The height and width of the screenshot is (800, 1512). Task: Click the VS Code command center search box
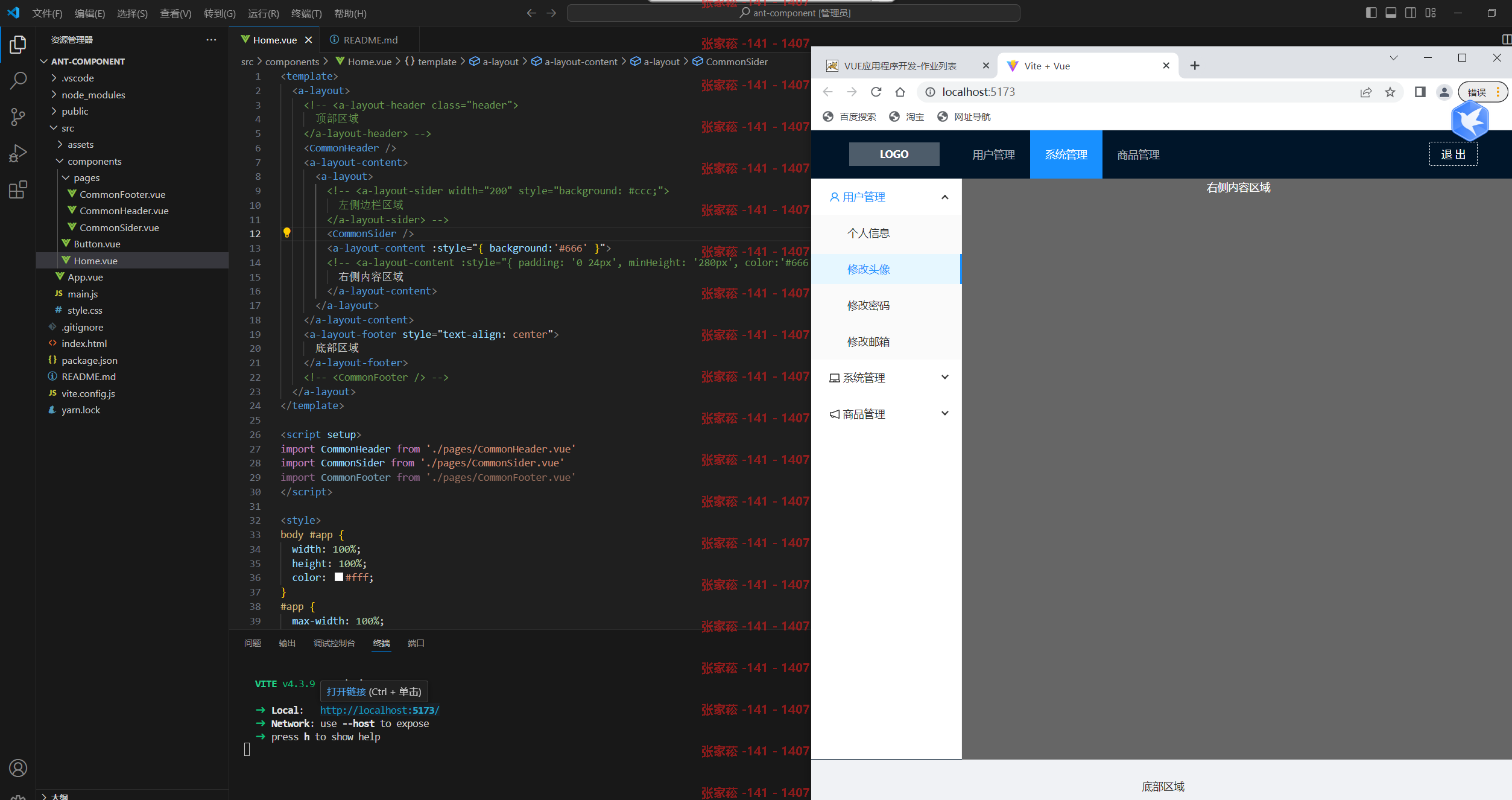[x=793, y=13]
